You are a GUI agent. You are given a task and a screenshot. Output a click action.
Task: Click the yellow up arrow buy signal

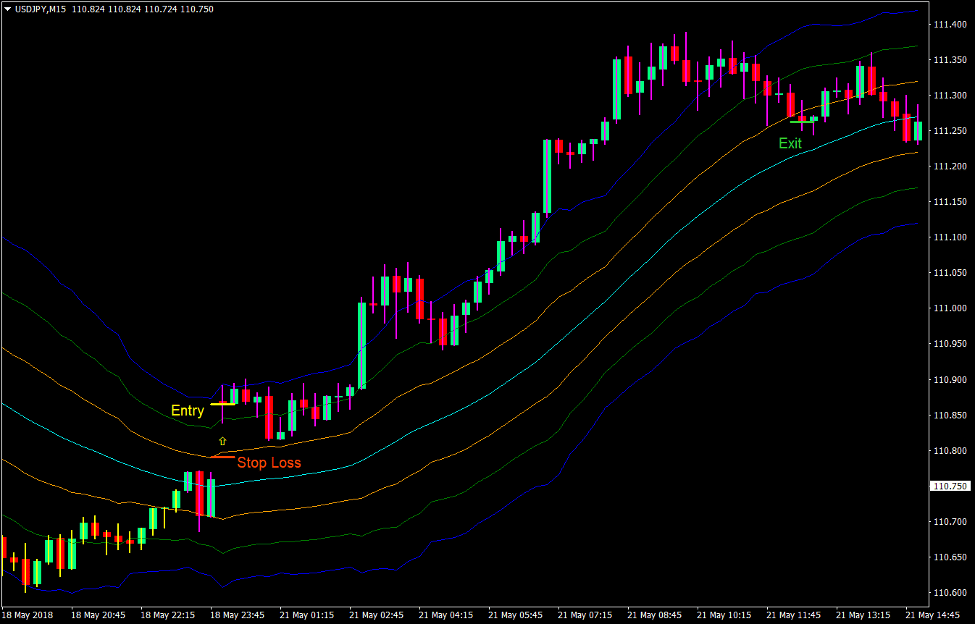(x=222, y=440)
